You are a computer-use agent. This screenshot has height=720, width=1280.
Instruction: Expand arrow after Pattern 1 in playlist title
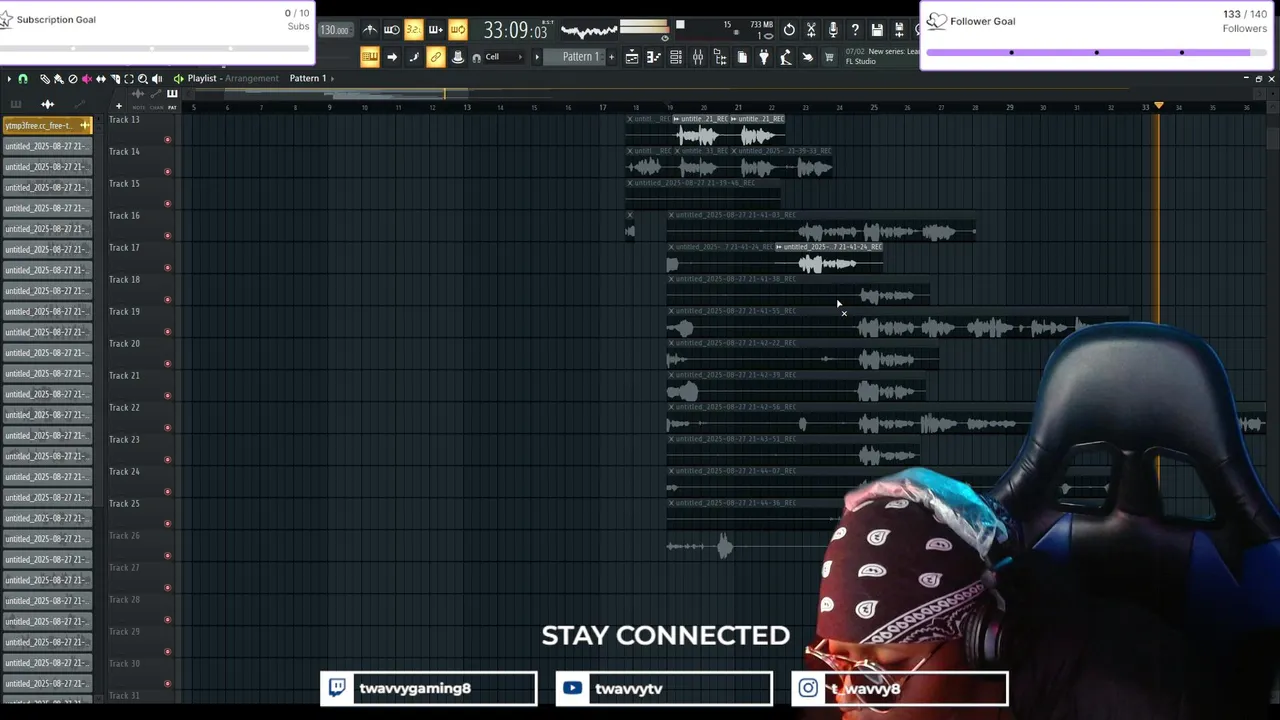point(332,78)
